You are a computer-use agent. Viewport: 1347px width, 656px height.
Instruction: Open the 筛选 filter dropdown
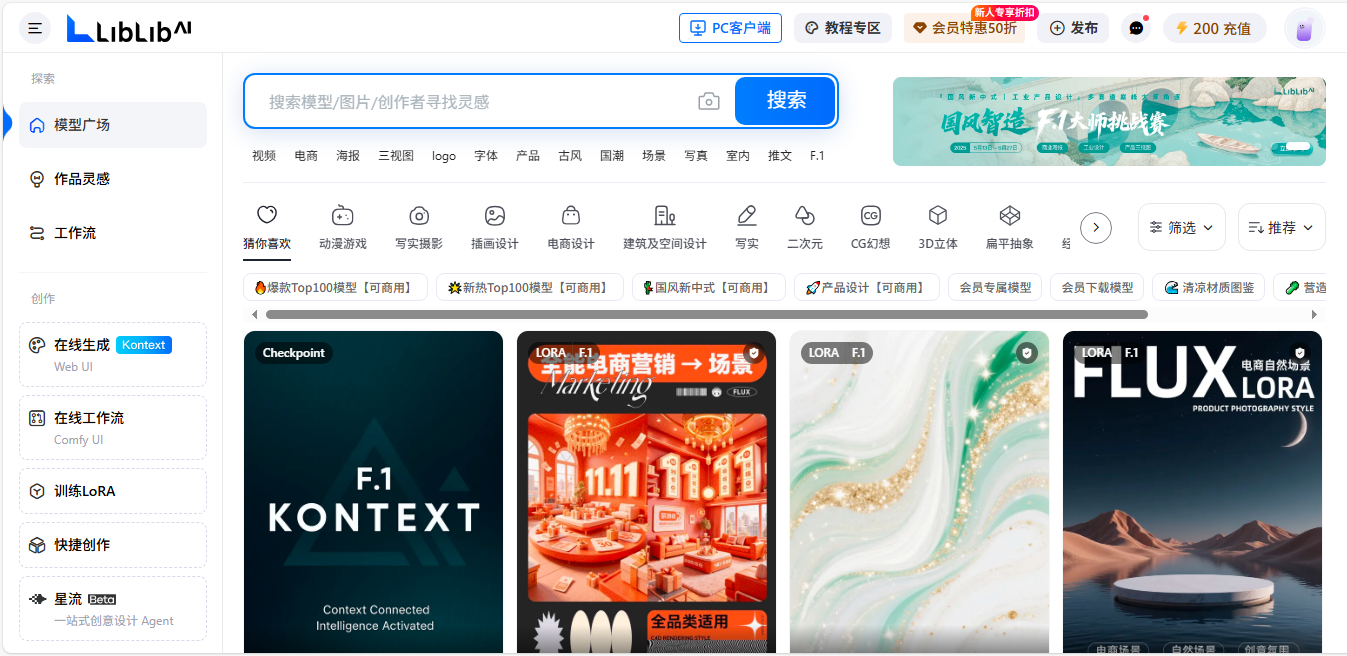pos(1182,228)
